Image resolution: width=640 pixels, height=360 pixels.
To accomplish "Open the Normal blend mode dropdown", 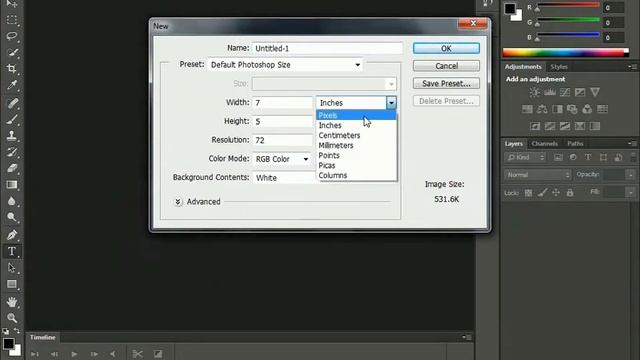I will [x=537, y=175].
